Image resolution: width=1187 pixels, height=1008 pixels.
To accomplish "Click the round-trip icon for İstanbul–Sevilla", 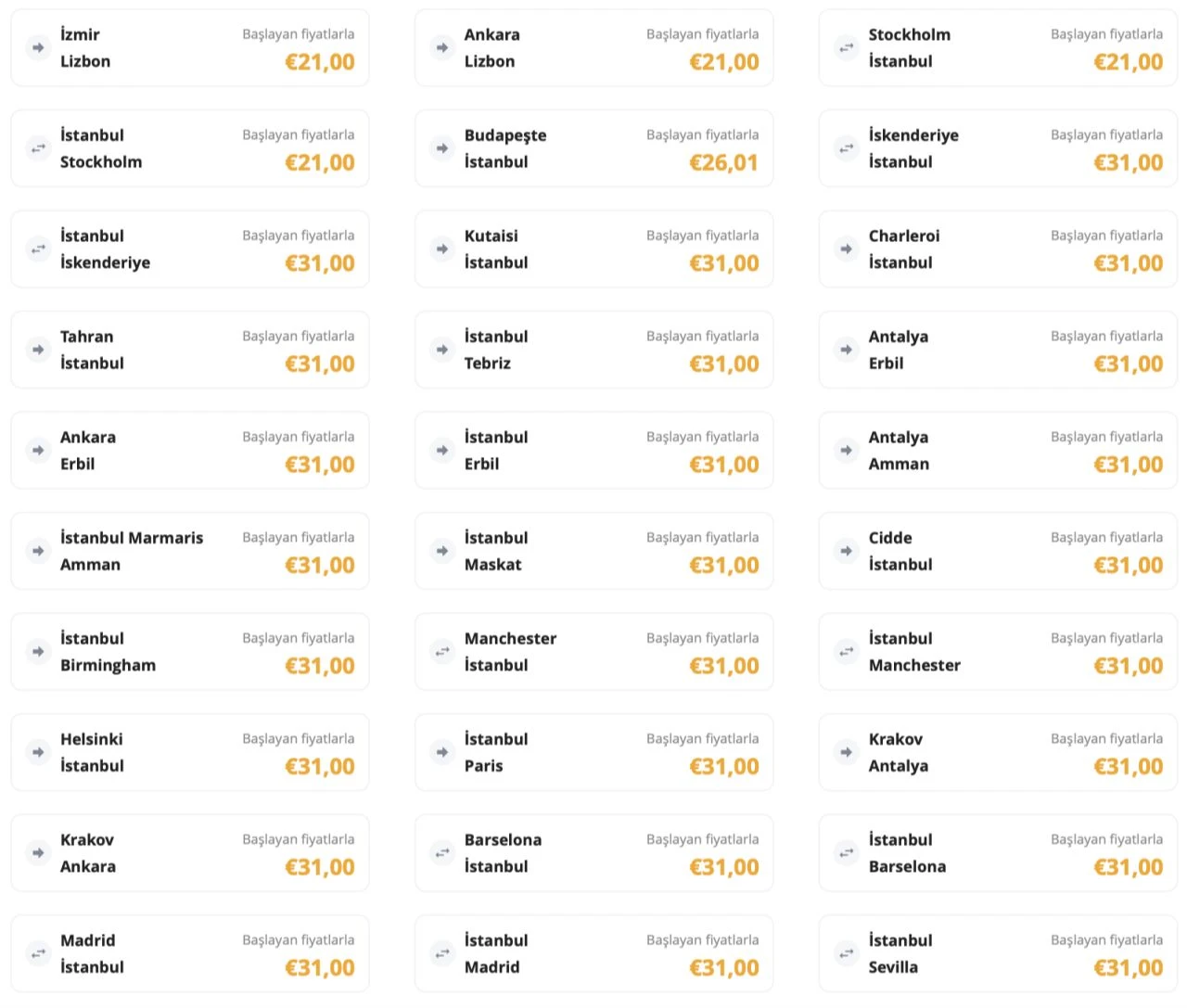I will click(x=846, y=953).
